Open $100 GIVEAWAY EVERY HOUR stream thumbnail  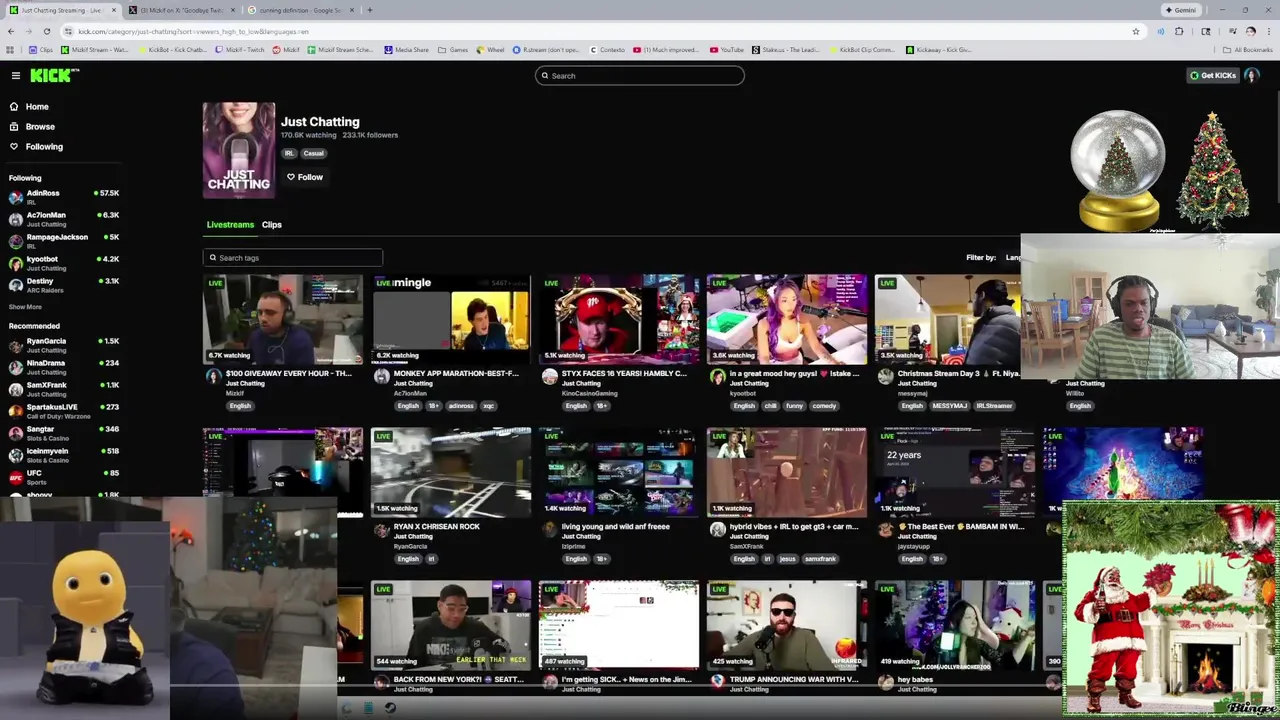coord(283,319)
